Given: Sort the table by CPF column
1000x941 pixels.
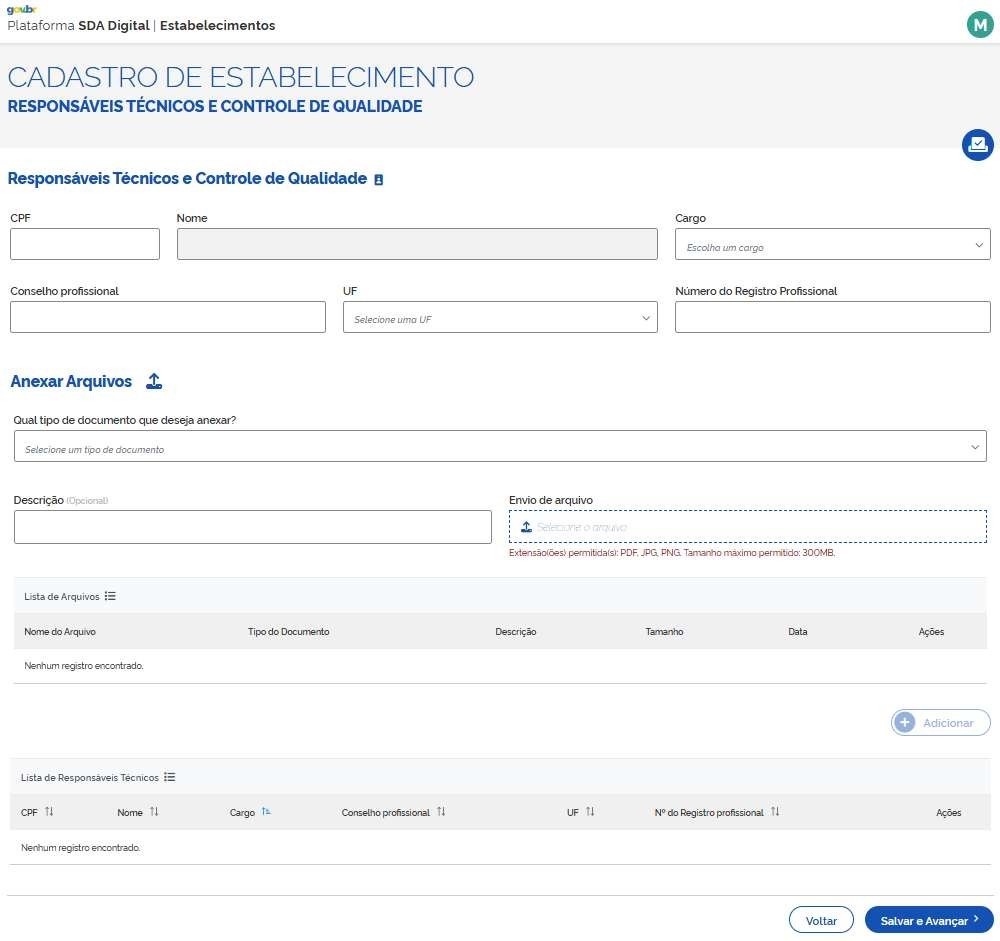Looking at the screenshot, I should pos(49,812).
